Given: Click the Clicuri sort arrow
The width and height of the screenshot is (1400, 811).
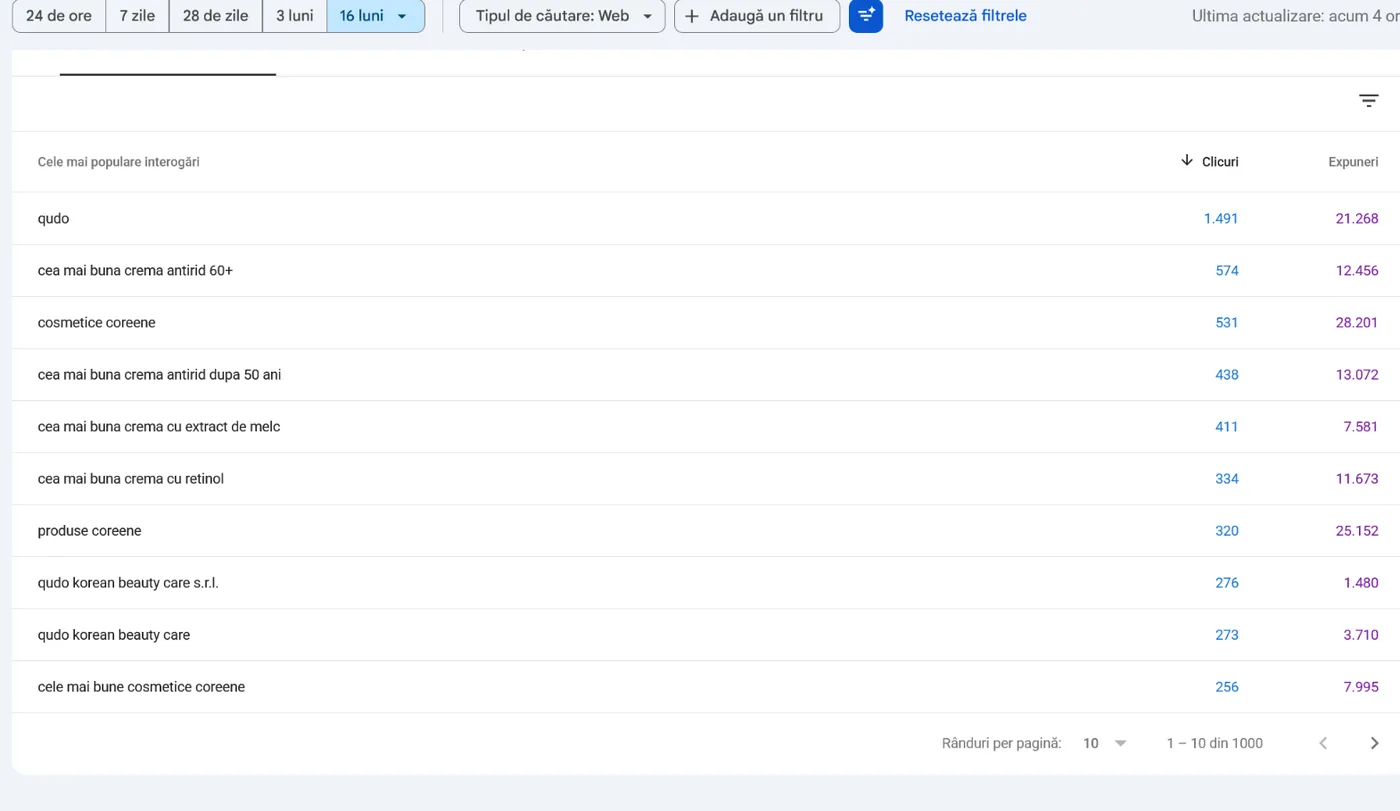Looking at the screenshot, I should point(1187,161).
